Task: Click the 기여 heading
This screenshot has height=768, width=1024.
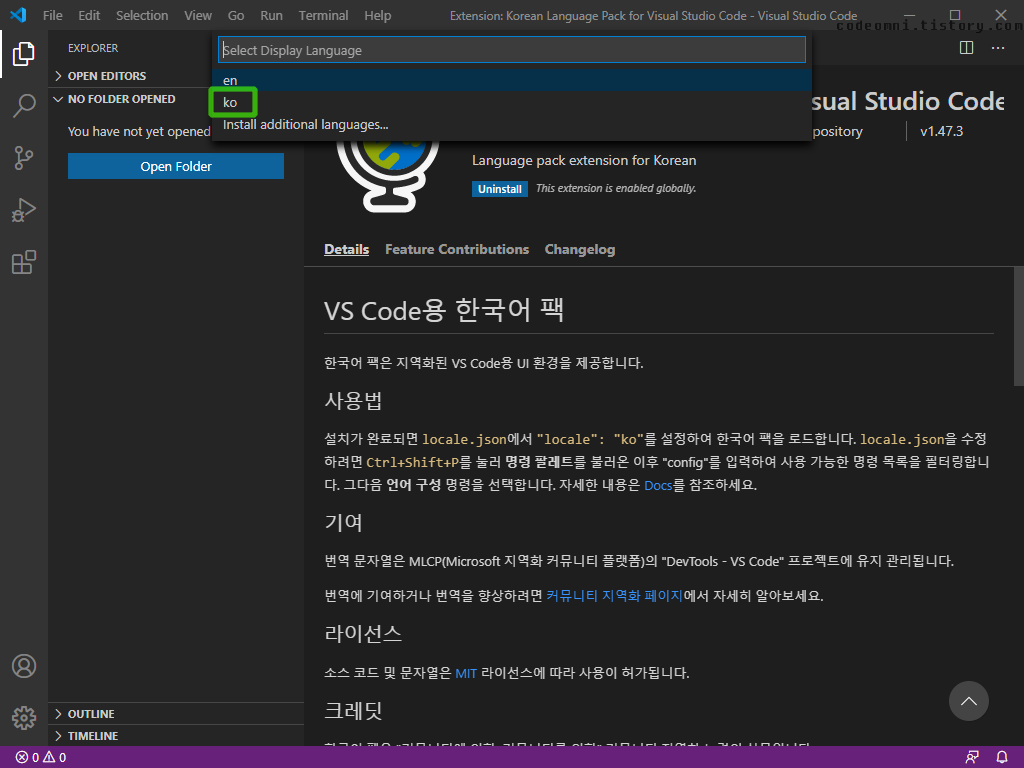Action: click(x=343, y=522)
